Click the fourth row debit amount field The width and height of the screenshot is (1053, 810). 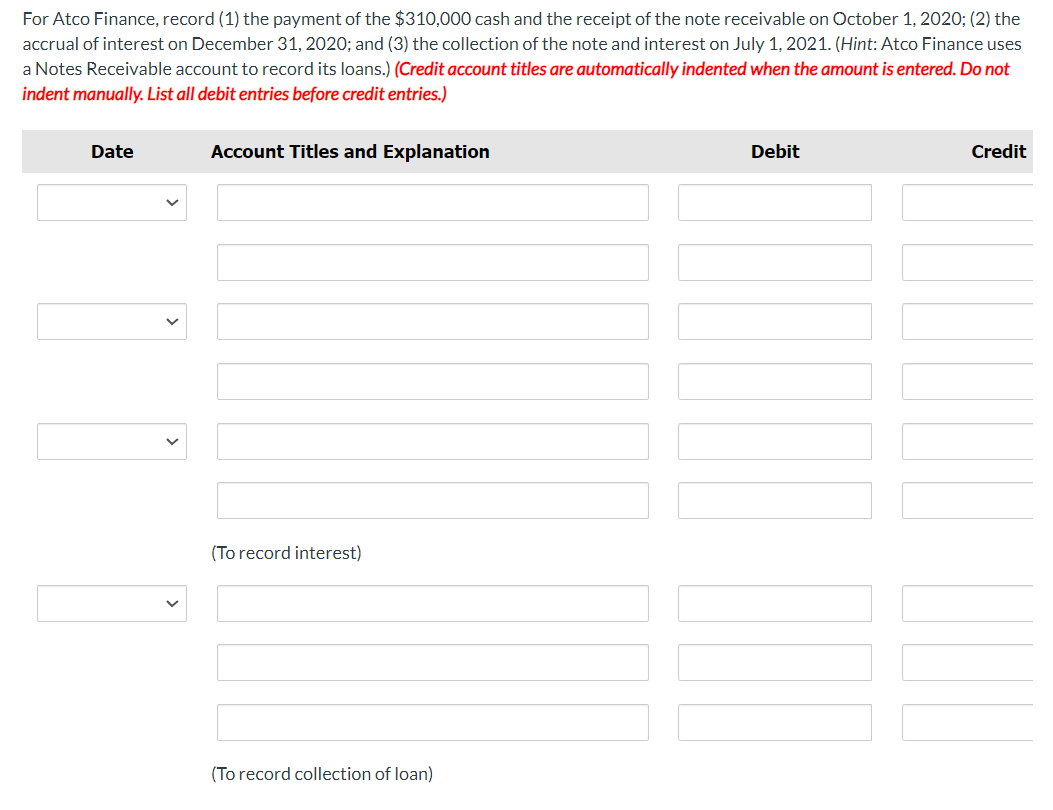(x=775, y=381)
